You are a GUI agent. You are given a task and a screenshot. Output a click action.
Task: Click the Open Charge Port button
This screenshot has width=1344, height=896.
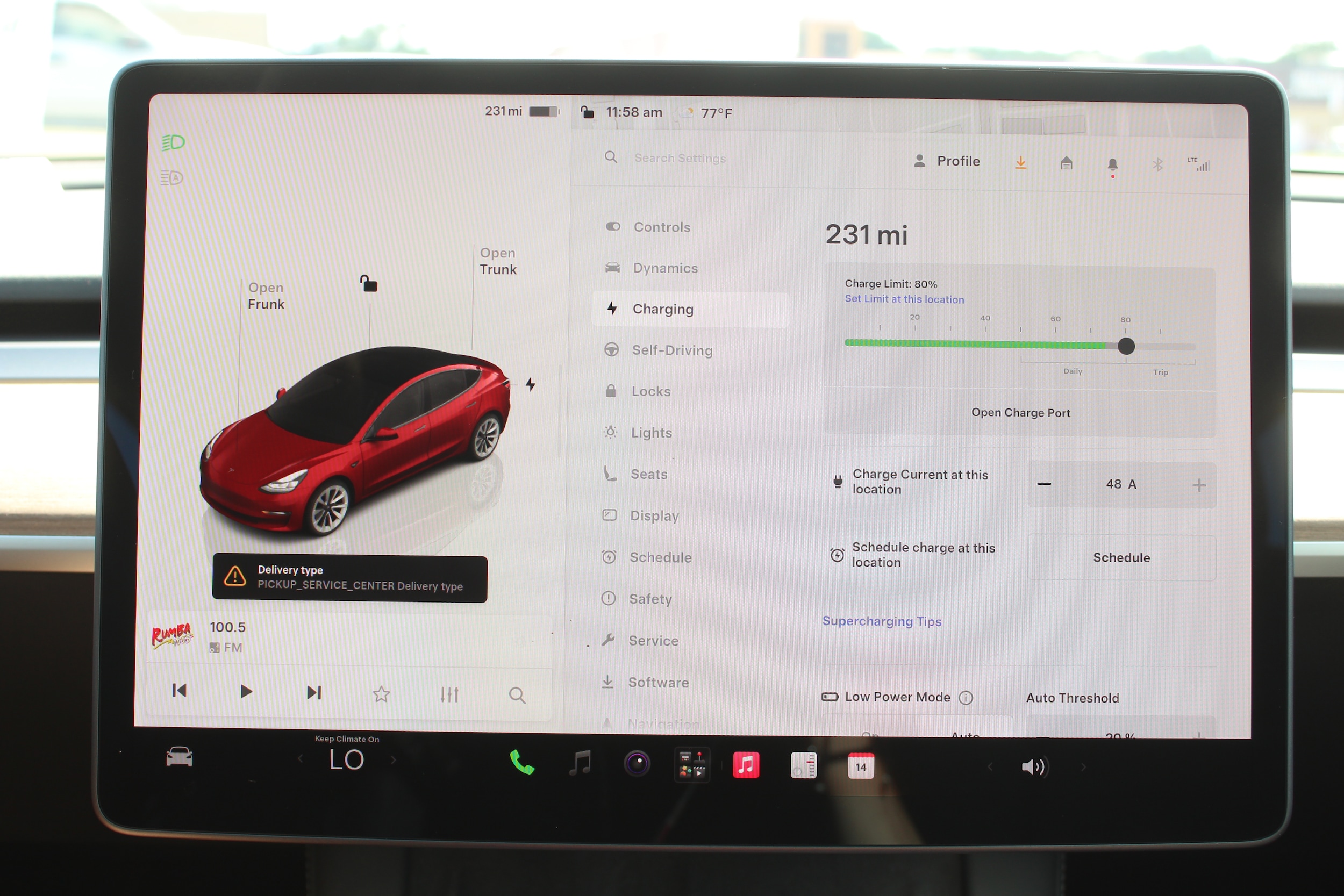point(1020,413)
